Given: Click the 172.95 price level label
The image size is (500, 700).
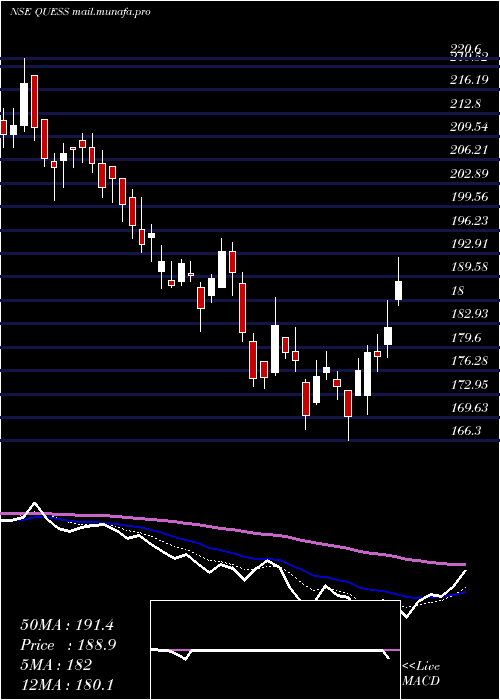Looking at the screenshot, I should coord(469,384).
